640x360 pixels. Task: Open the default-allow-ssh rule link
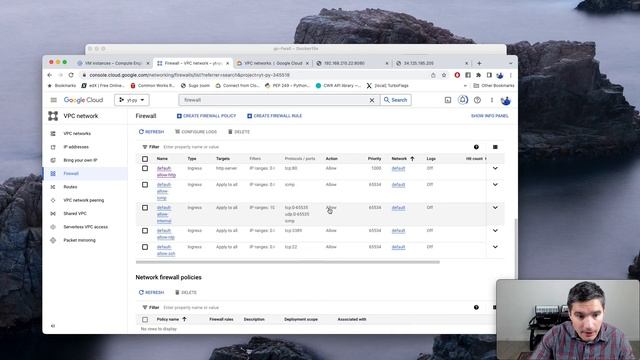tap(166, 250)
